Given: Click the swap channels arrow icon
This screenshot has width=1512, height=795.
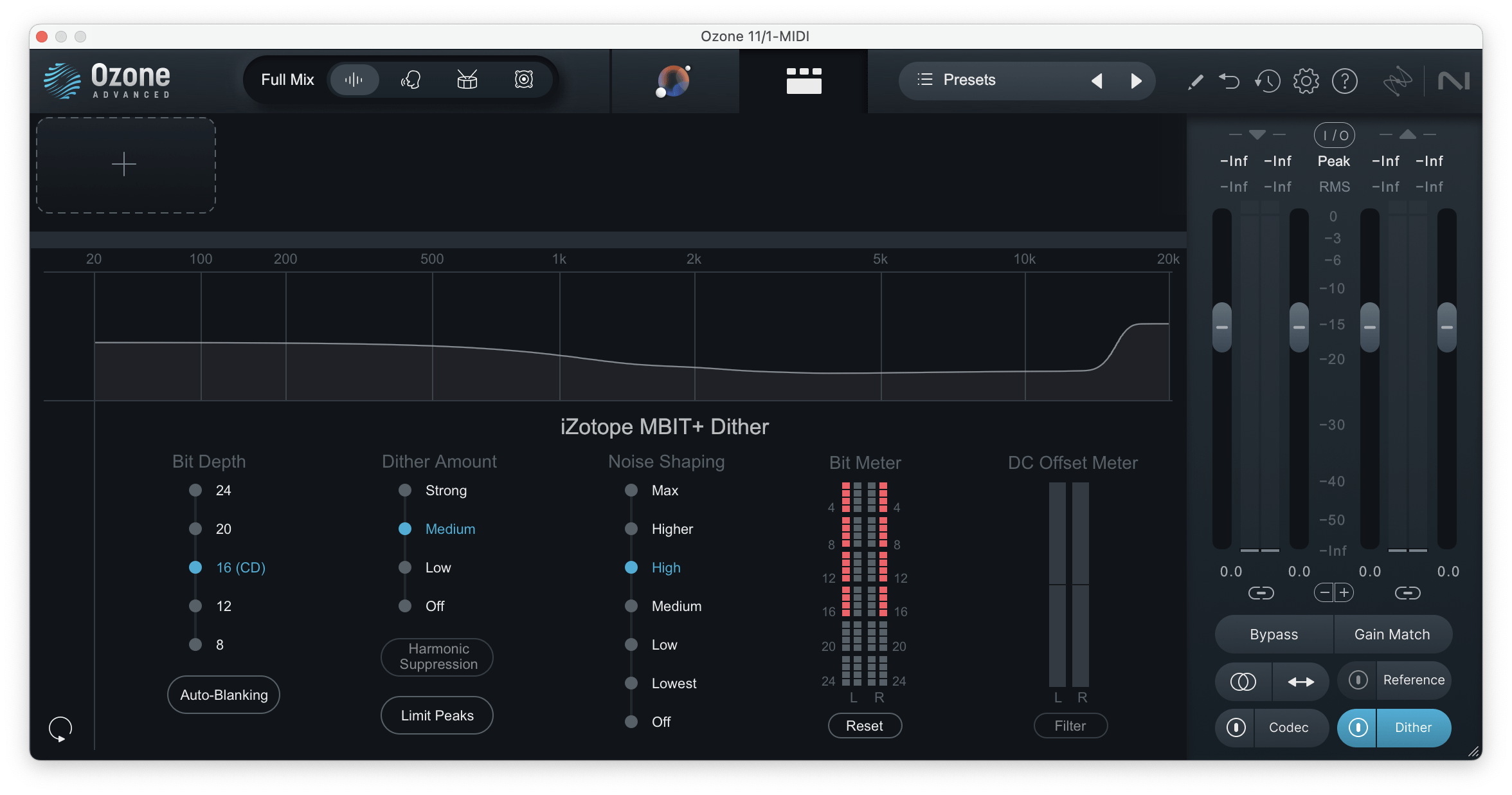Looking at the screenshot, I should pyautogui.click(x=1301, y=681).
